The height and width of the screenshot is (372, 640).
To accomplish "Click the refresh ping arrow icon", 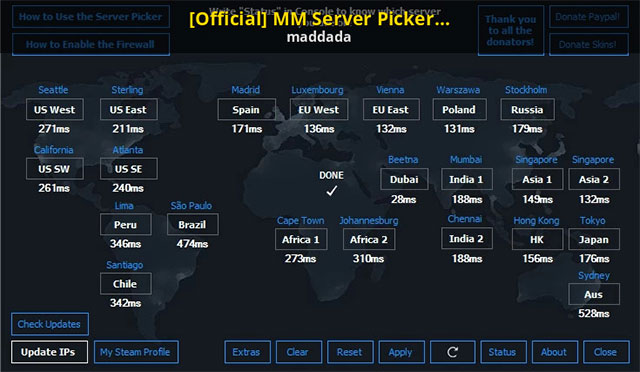I will coord(452,352).
